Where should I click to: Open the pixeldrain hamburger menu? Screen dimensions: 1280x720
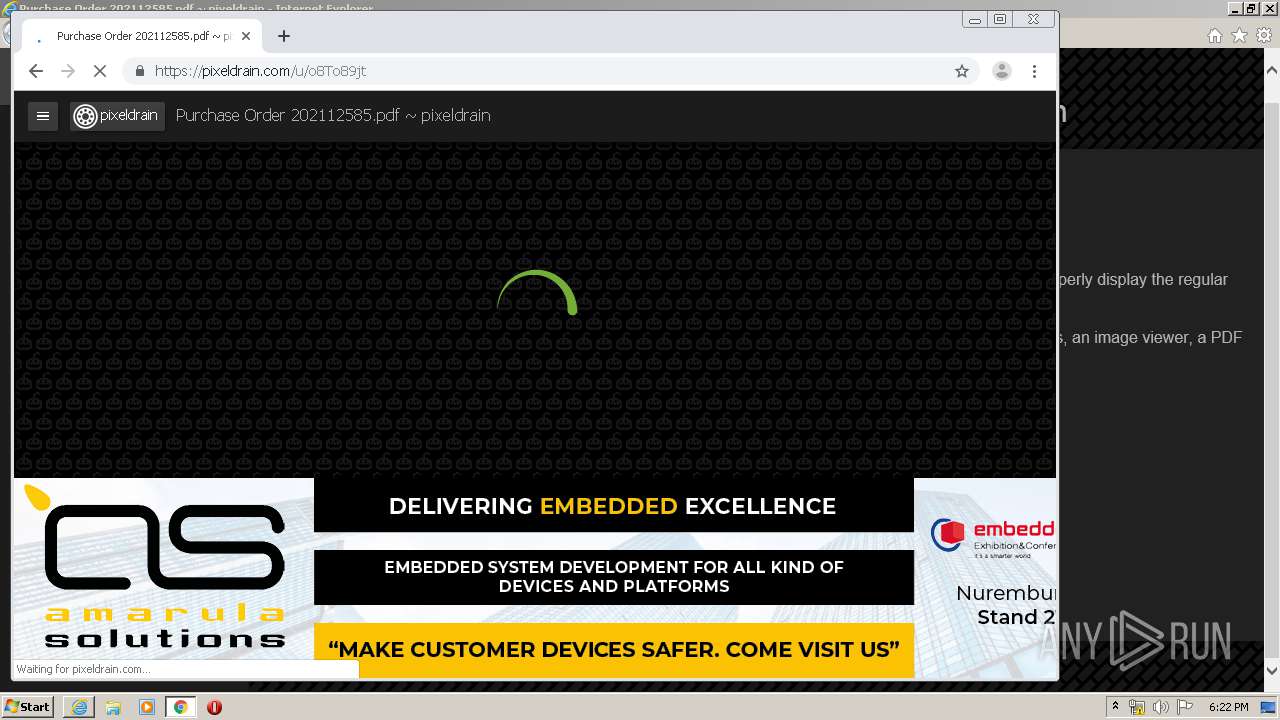pos(43,116)
